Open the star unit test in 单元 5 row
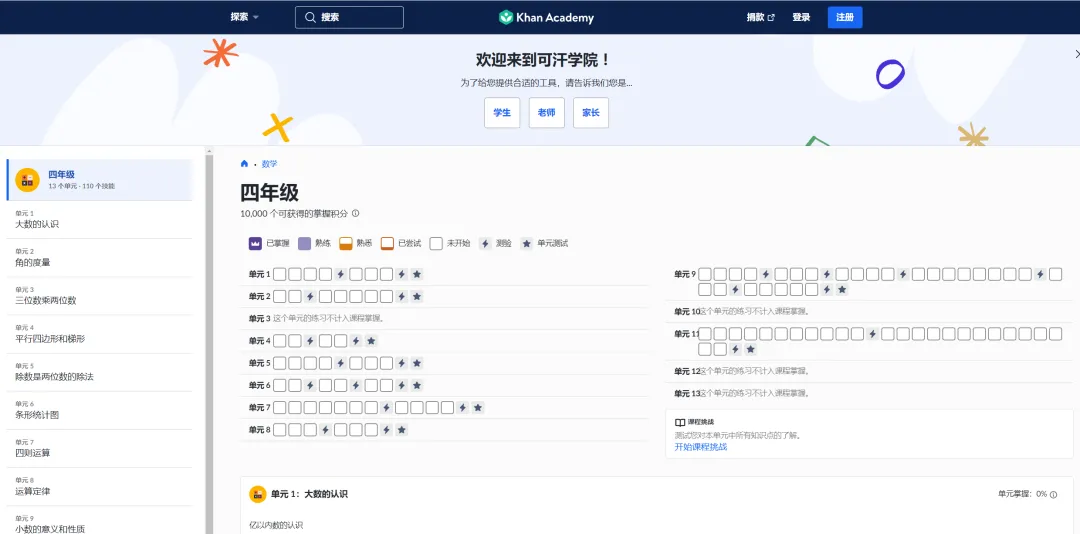This screenshot has height=534, width=1080. pos(417,363)
